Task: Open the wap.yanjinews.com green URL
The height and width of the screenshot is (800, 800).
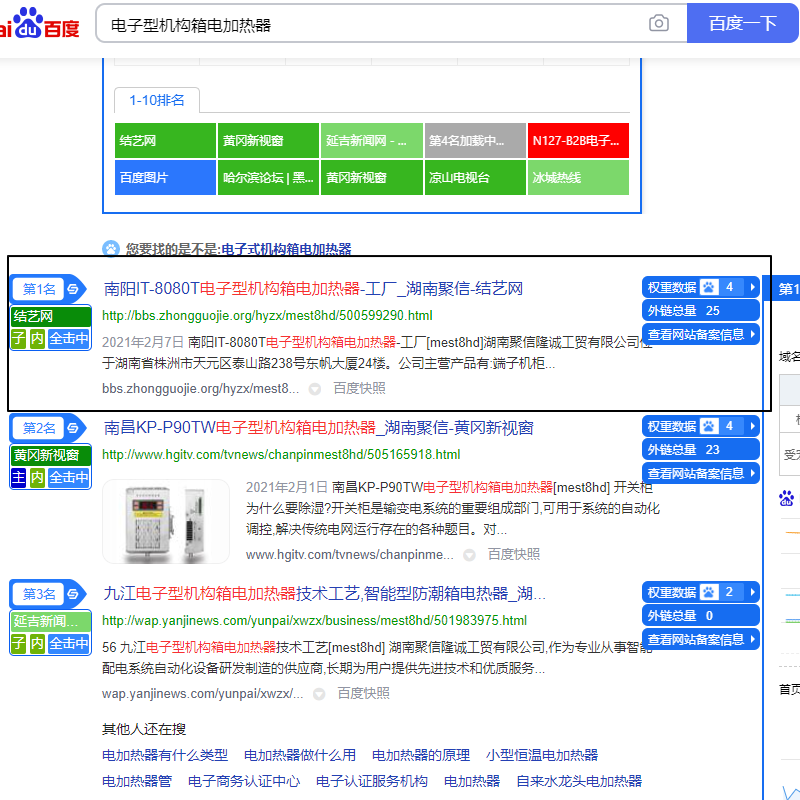Action: [x=314, y=620]
